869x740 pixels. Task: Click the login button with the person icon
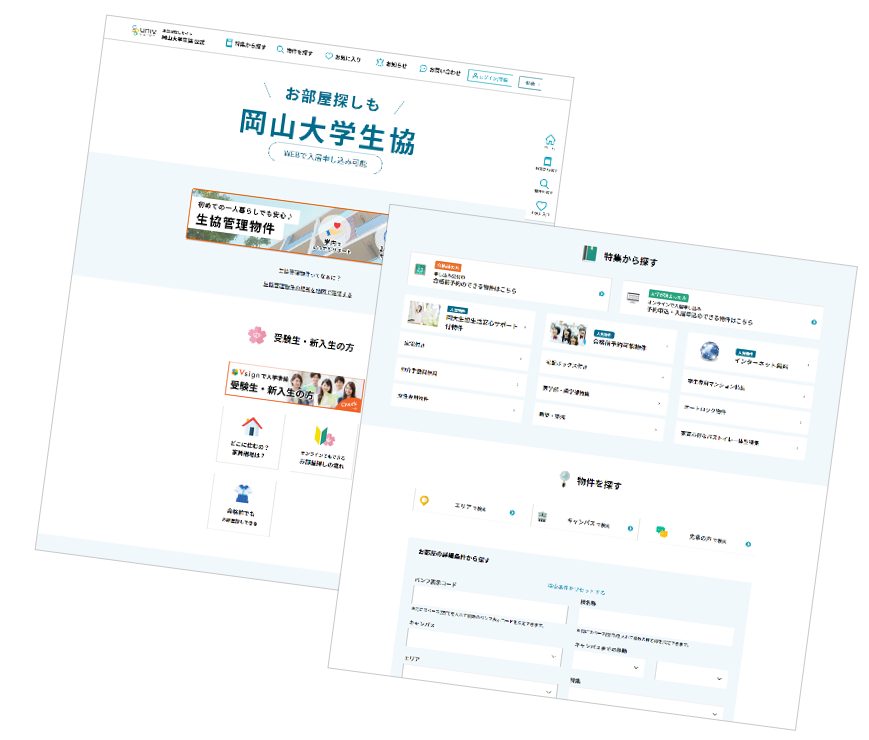click(x=490, y=78)
